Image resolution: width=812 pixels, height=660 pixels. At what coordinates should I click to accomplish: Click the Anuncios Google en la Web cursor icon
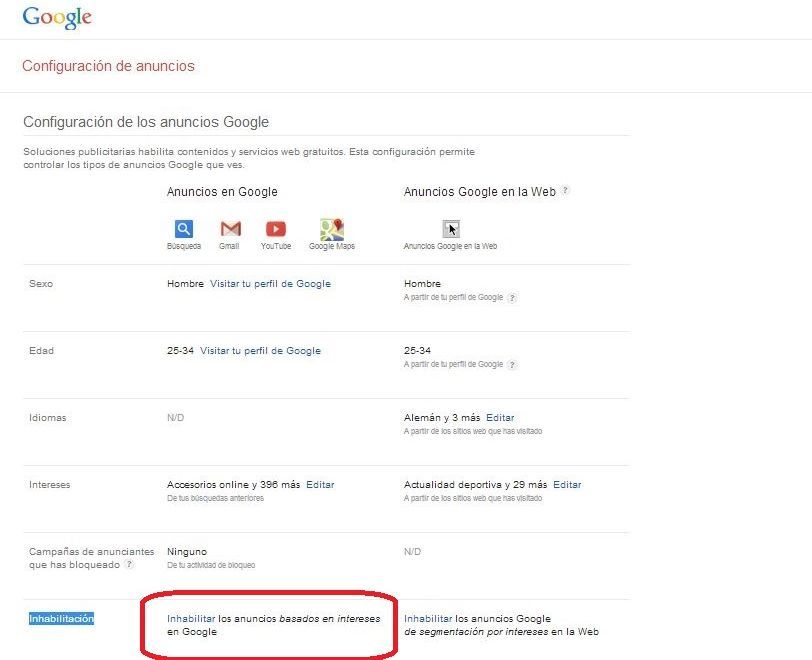point(451,228)
